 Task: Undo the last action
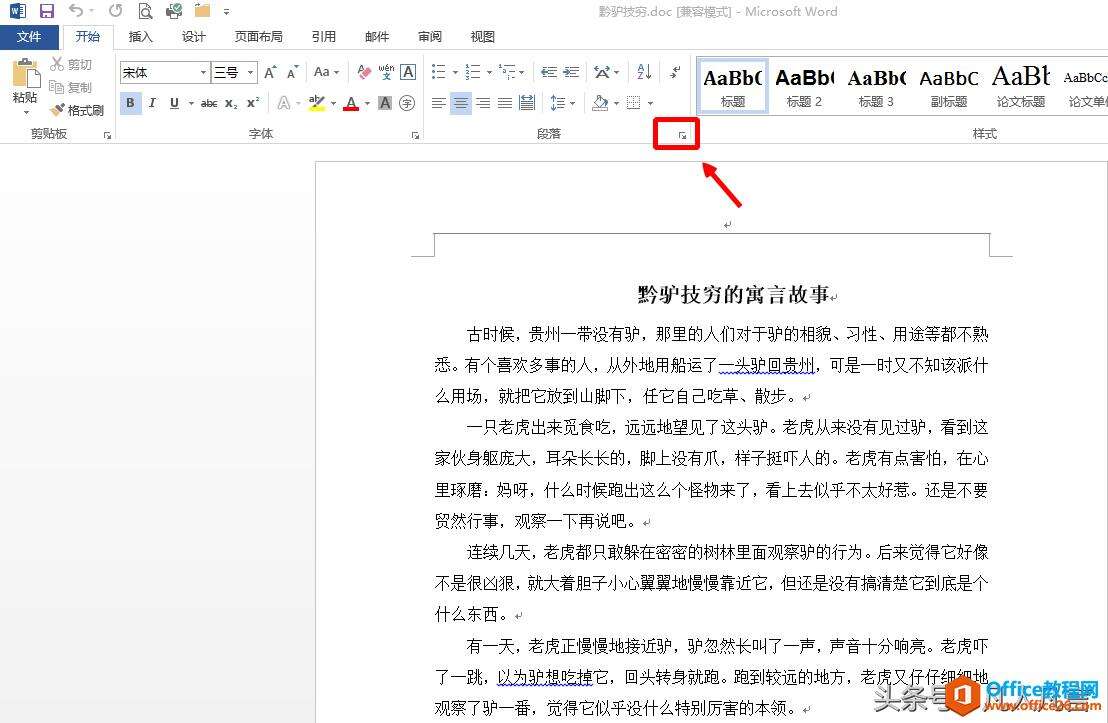point(76,11)
